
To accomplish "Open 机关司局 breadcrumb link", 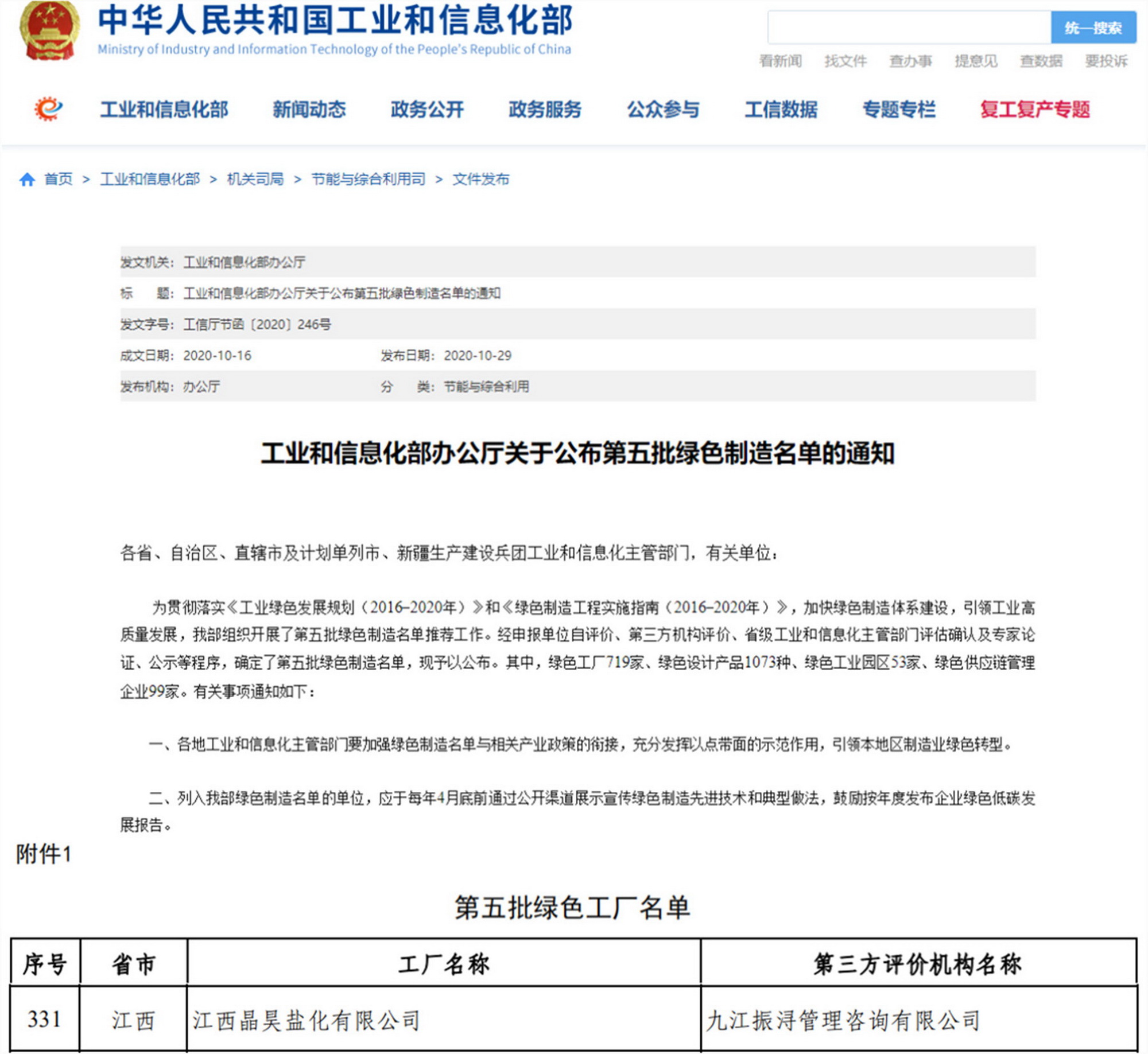I will click(x=255, y=180).
